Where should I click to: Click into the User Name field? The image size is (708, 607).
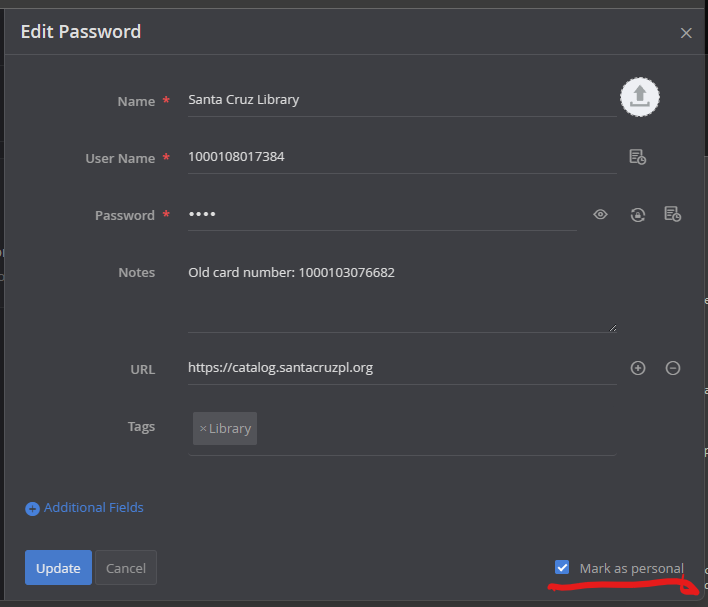click(x=400, y=157)
